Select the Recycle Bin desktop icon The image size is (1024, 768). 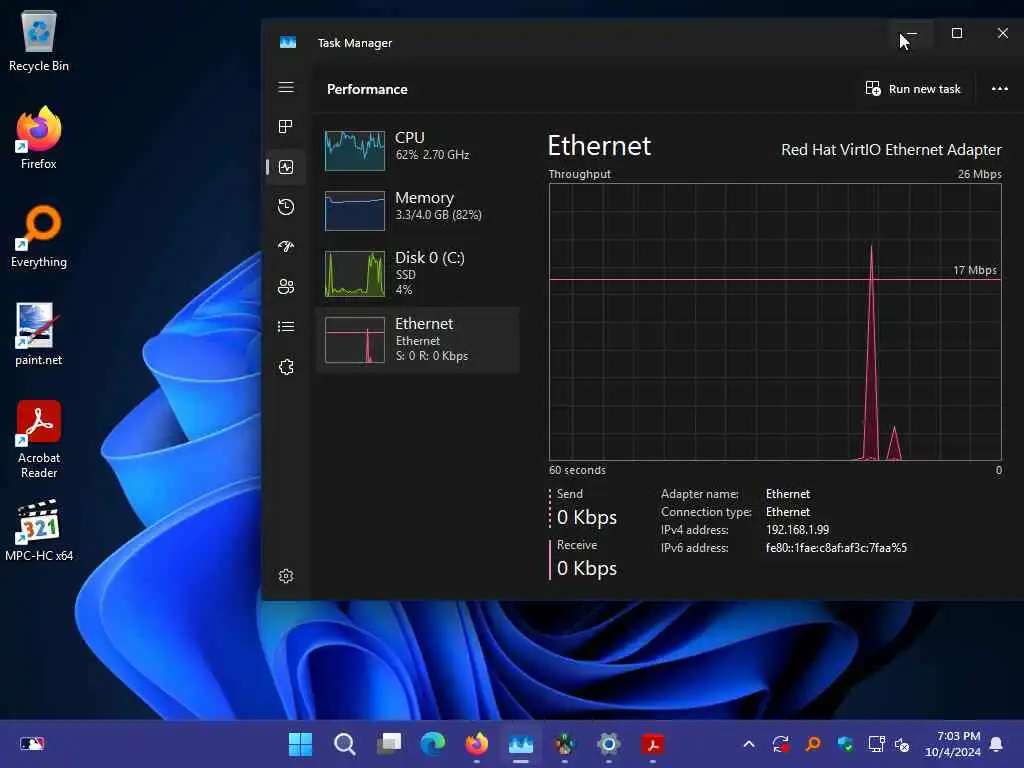point(39,40)
